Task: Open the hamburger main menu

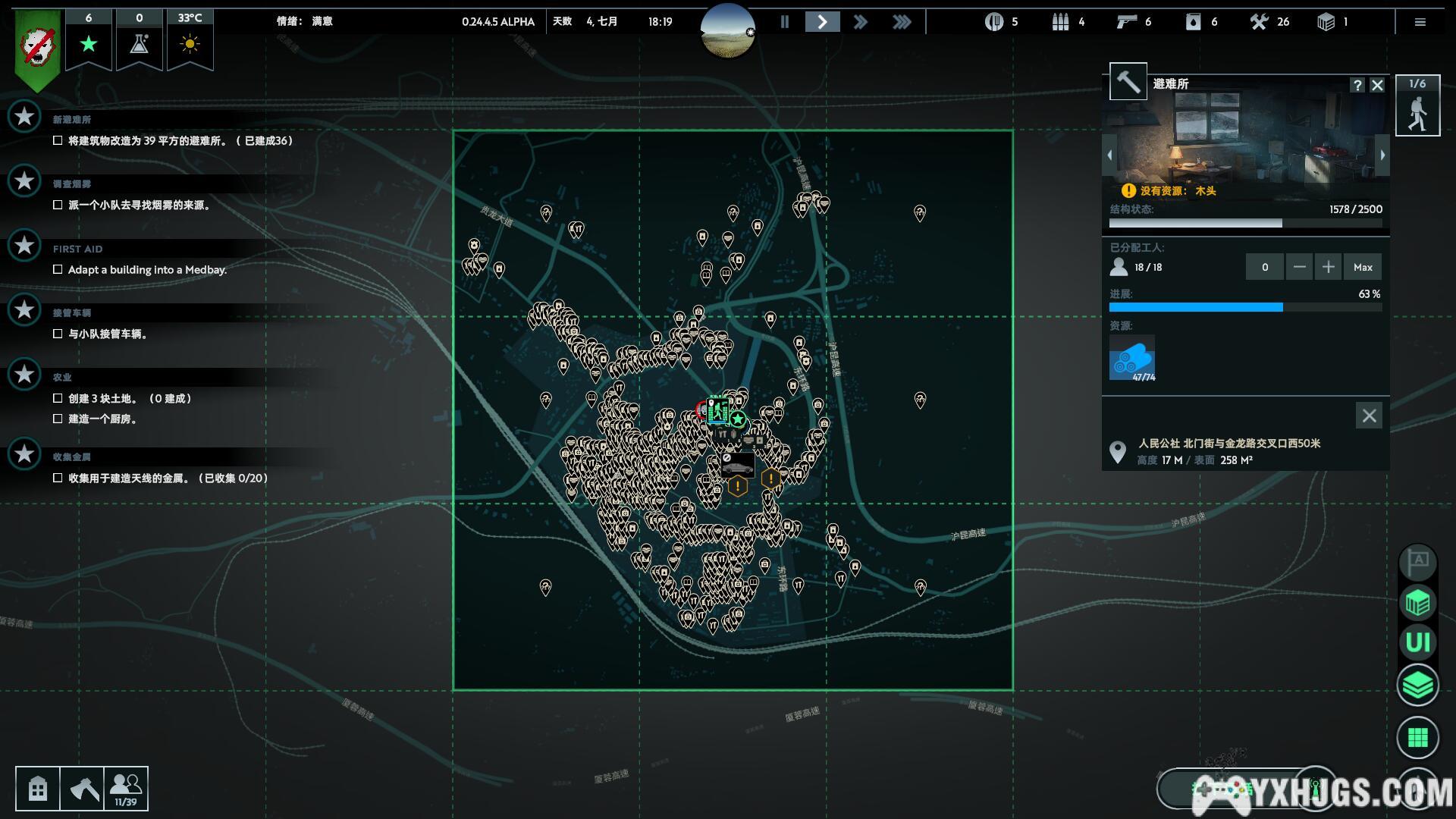Action: [1420, 22]
